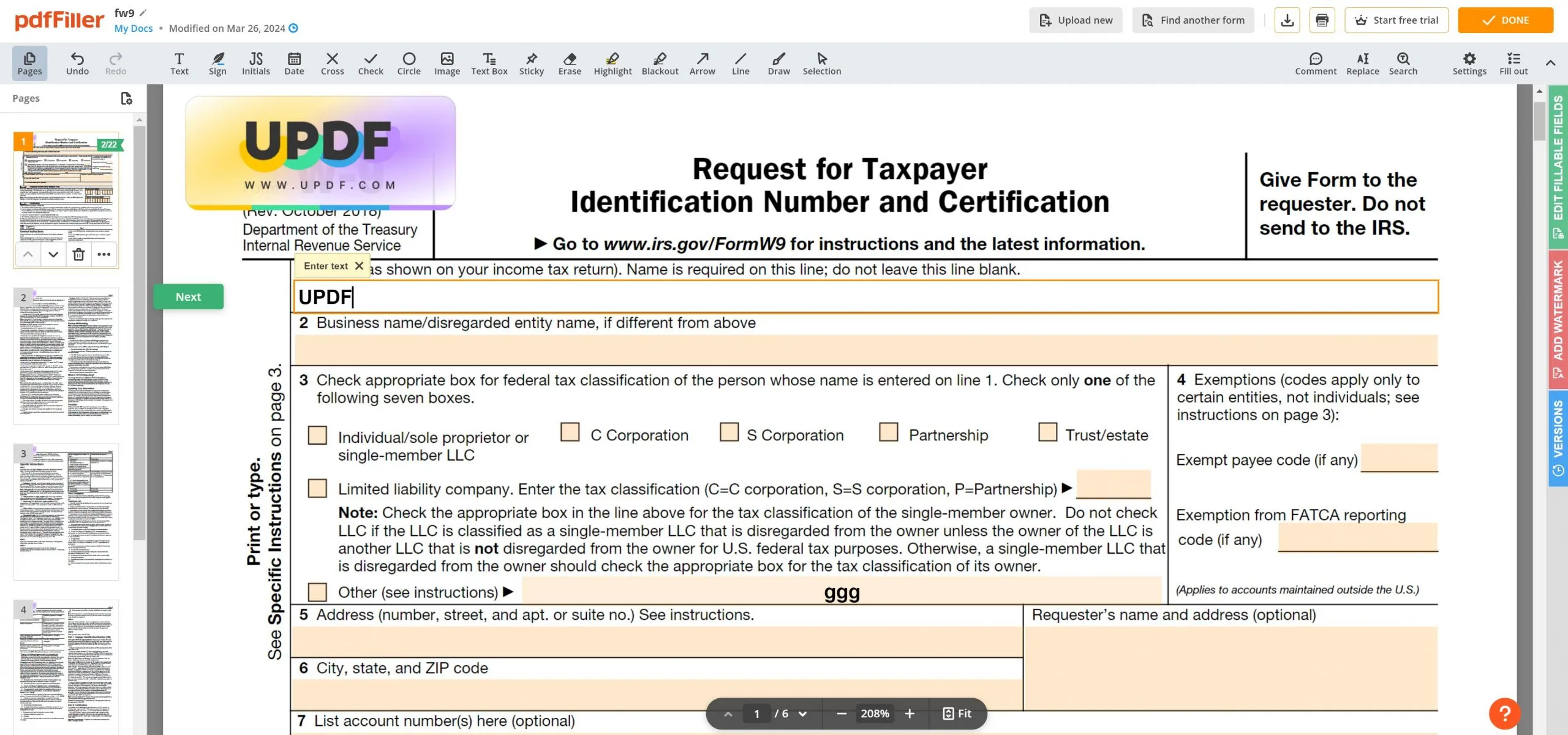The image size is (1568, 735).
Task: Check the S Corporation classification box
Action: coord(728,432)
